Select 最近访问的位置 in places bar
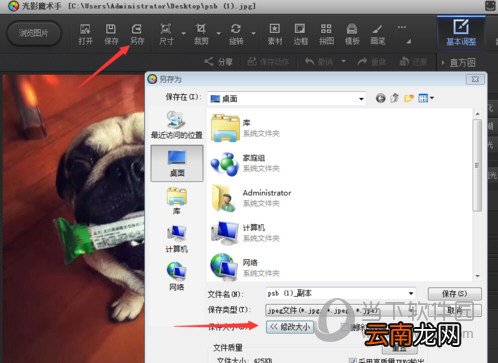This screenshot has height=363, width=498. (177, 125)
